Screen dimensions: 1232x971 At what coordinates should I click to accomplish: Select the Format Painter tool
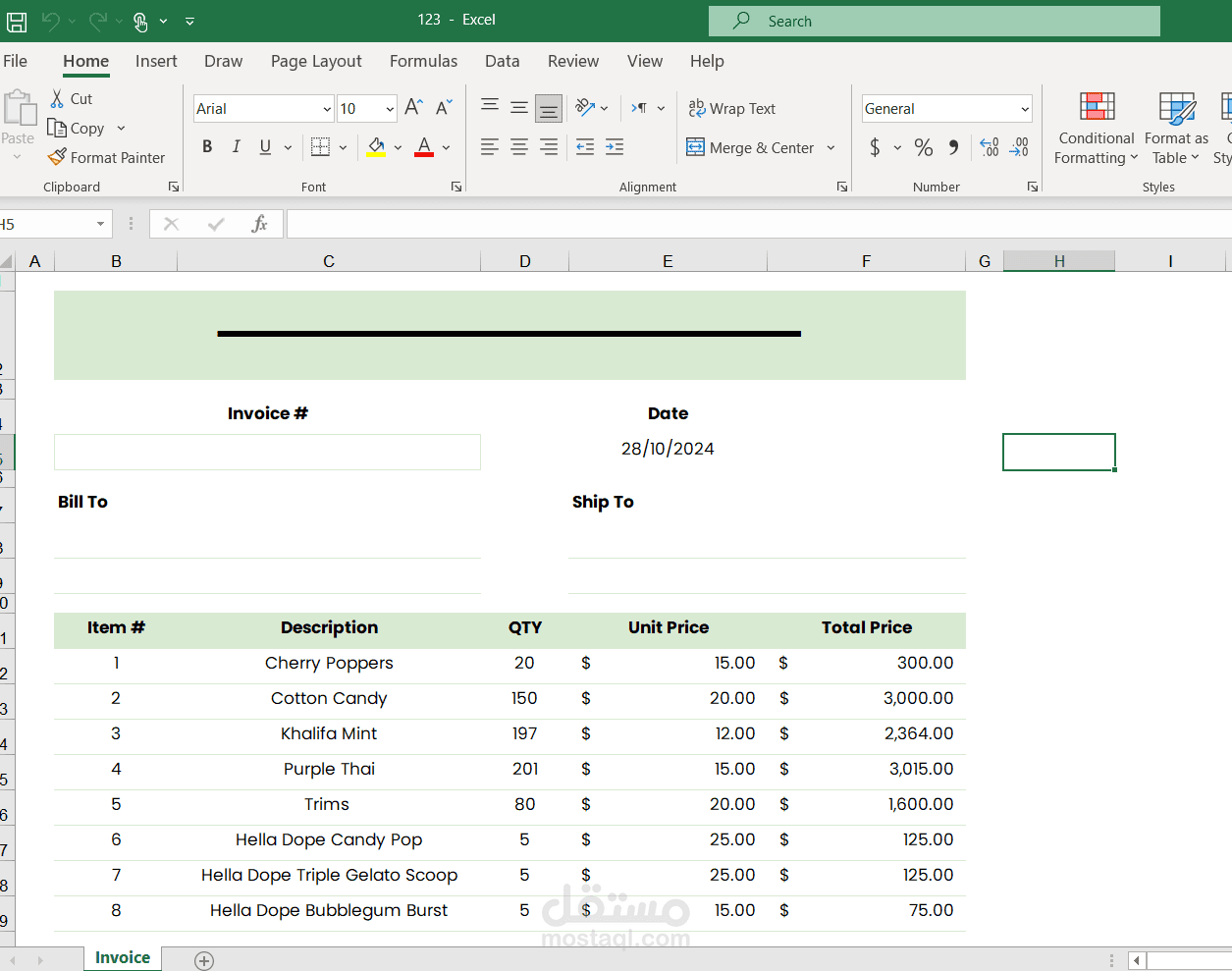[x=106, y=157]
